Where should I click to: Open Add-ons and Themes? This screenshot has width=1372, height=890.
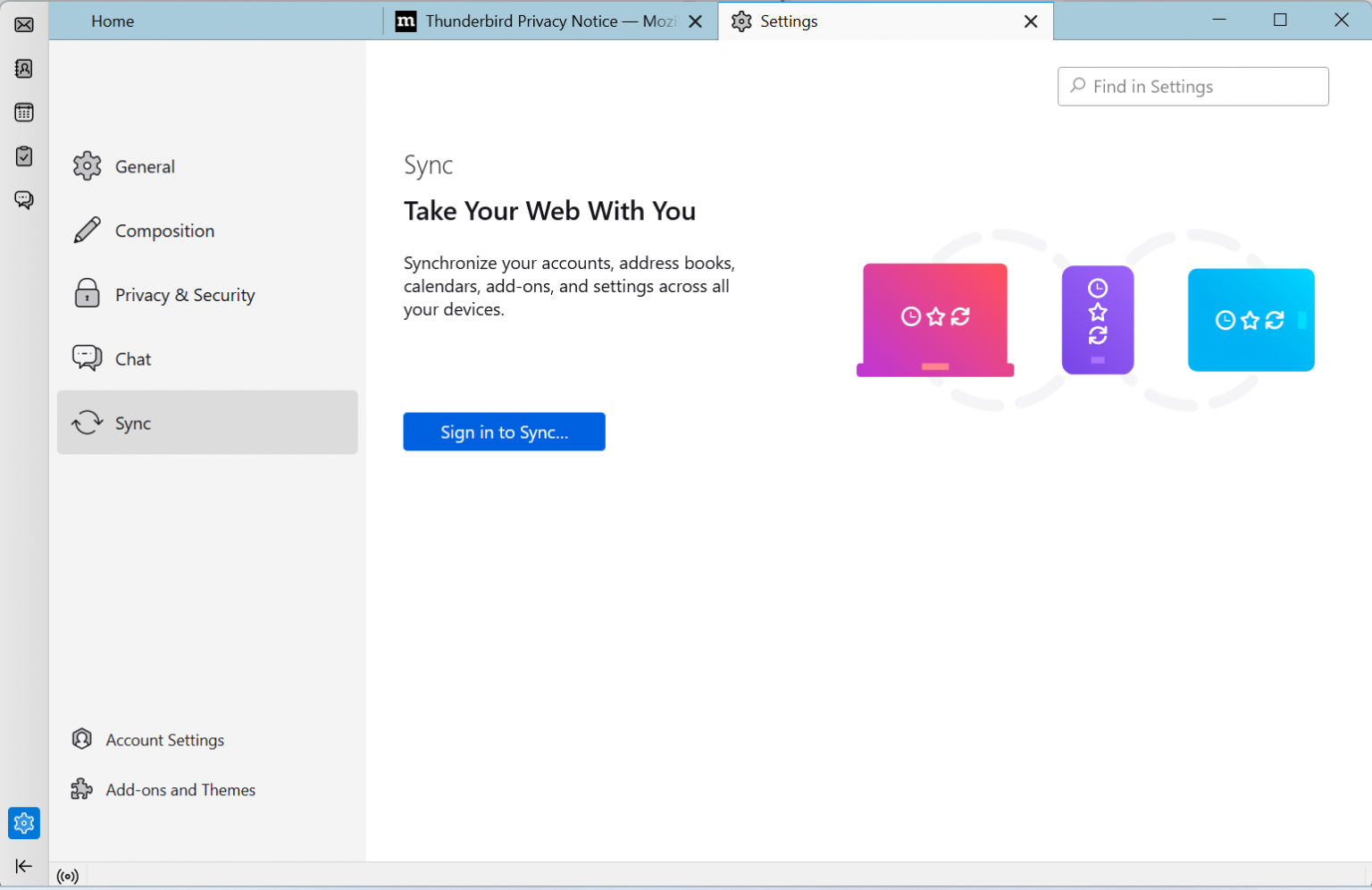coord(180,789)
